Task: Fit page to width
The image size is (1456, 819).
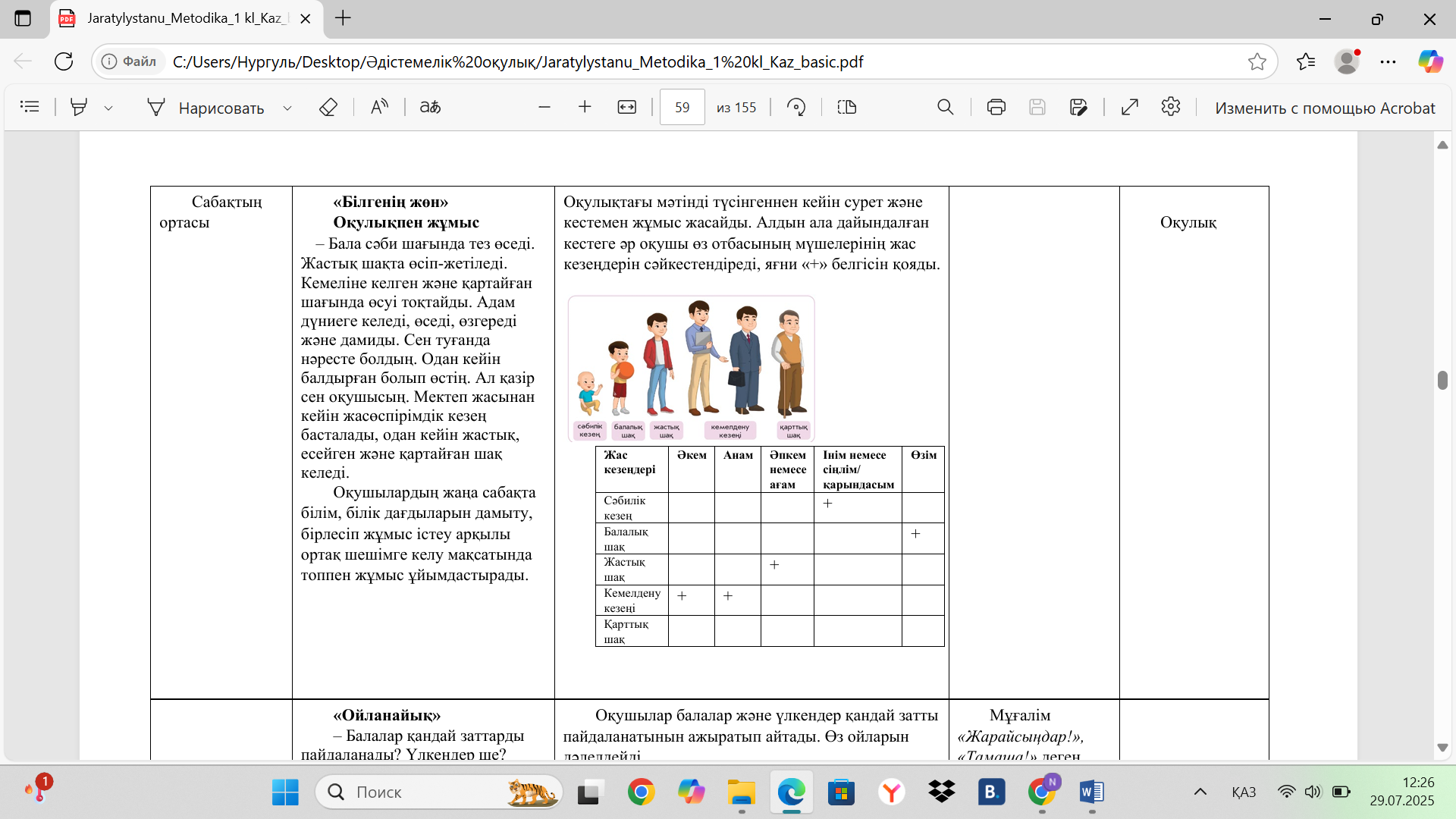Action: click(626, 107)
